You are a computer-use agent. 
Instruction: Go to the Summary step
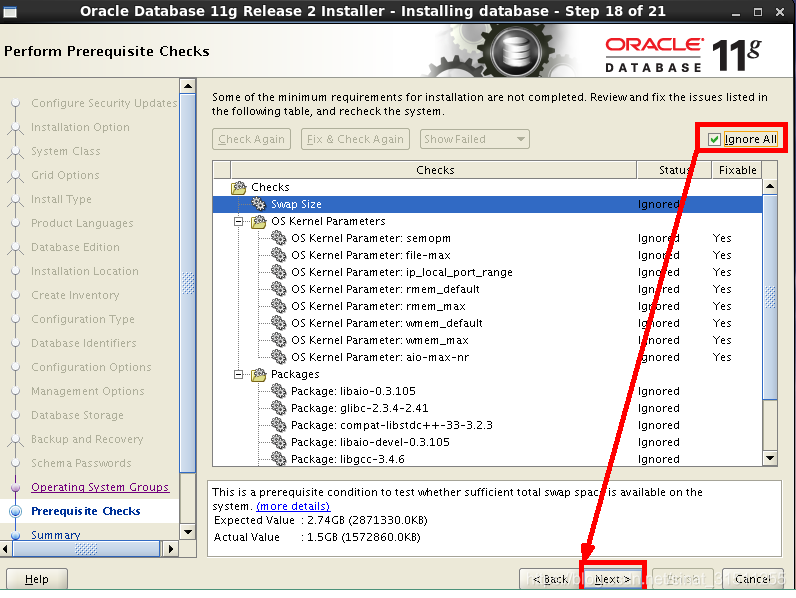tap(56, 535)
